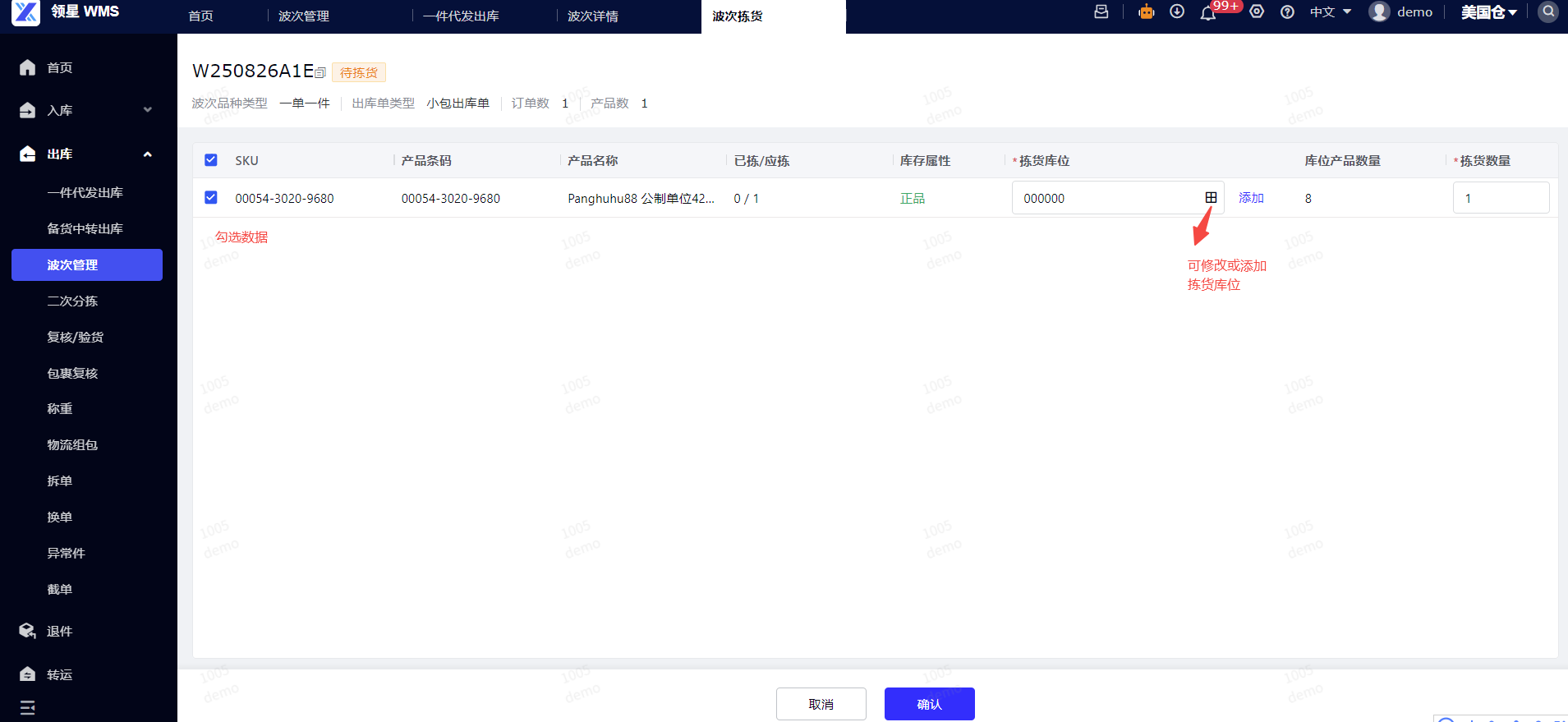The height and width of the screenshot is (722, 1568).
Task: Click the 转运 transfer icon
Action: click(27, 674)
